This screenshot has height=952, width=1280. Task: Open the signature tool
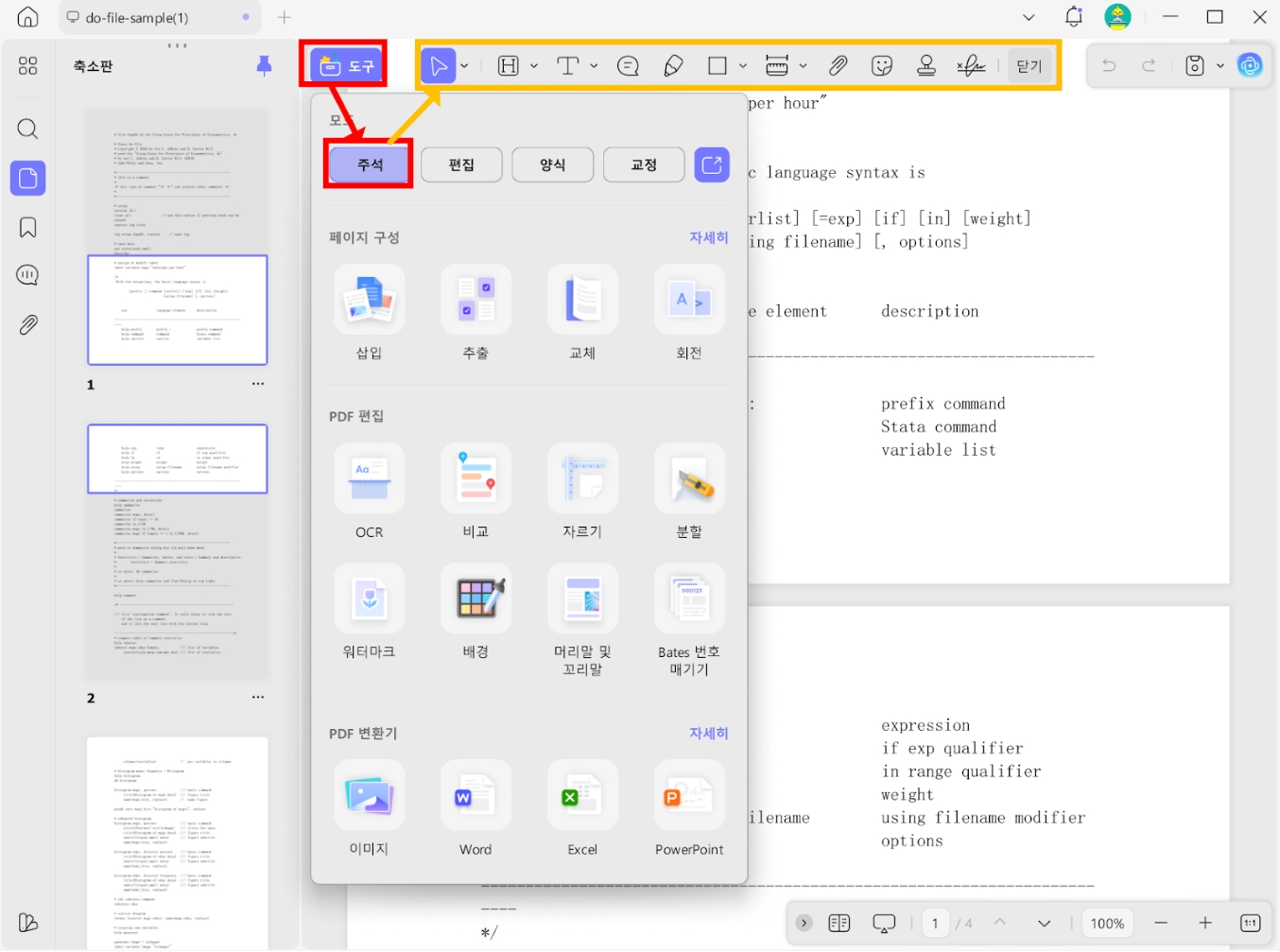click(971, 65)
